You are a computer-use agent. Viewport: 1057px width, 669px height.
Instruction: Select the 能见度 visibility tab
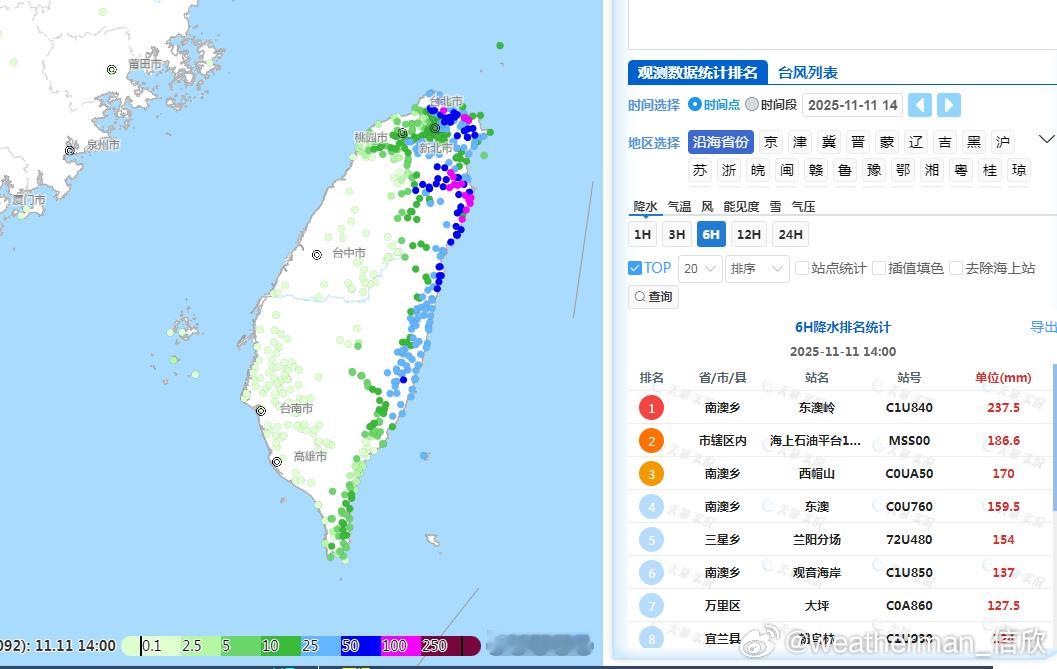(x=741, y=206)
